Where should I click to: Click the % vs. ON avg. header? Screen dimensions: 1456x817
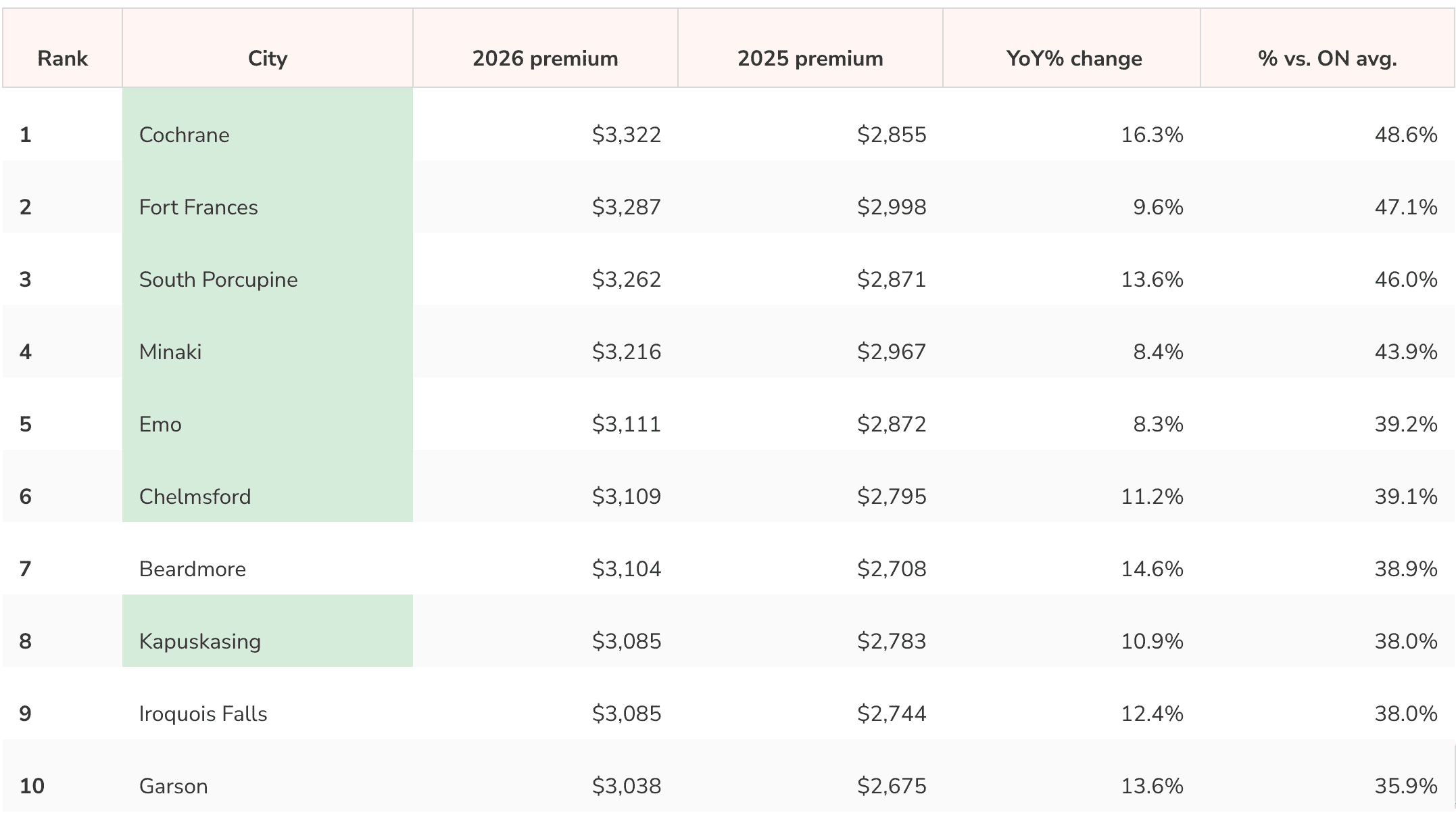coord(1328,48)
